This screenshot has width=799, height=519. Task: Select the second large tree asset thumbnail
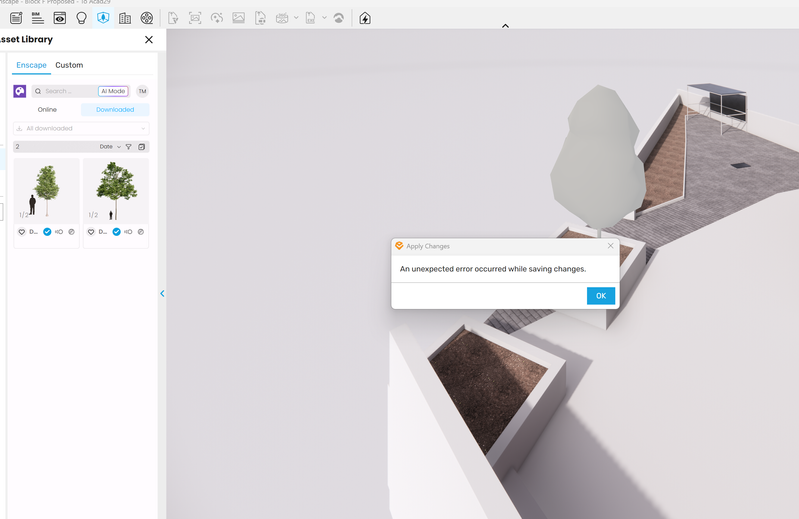click(116, 190)
